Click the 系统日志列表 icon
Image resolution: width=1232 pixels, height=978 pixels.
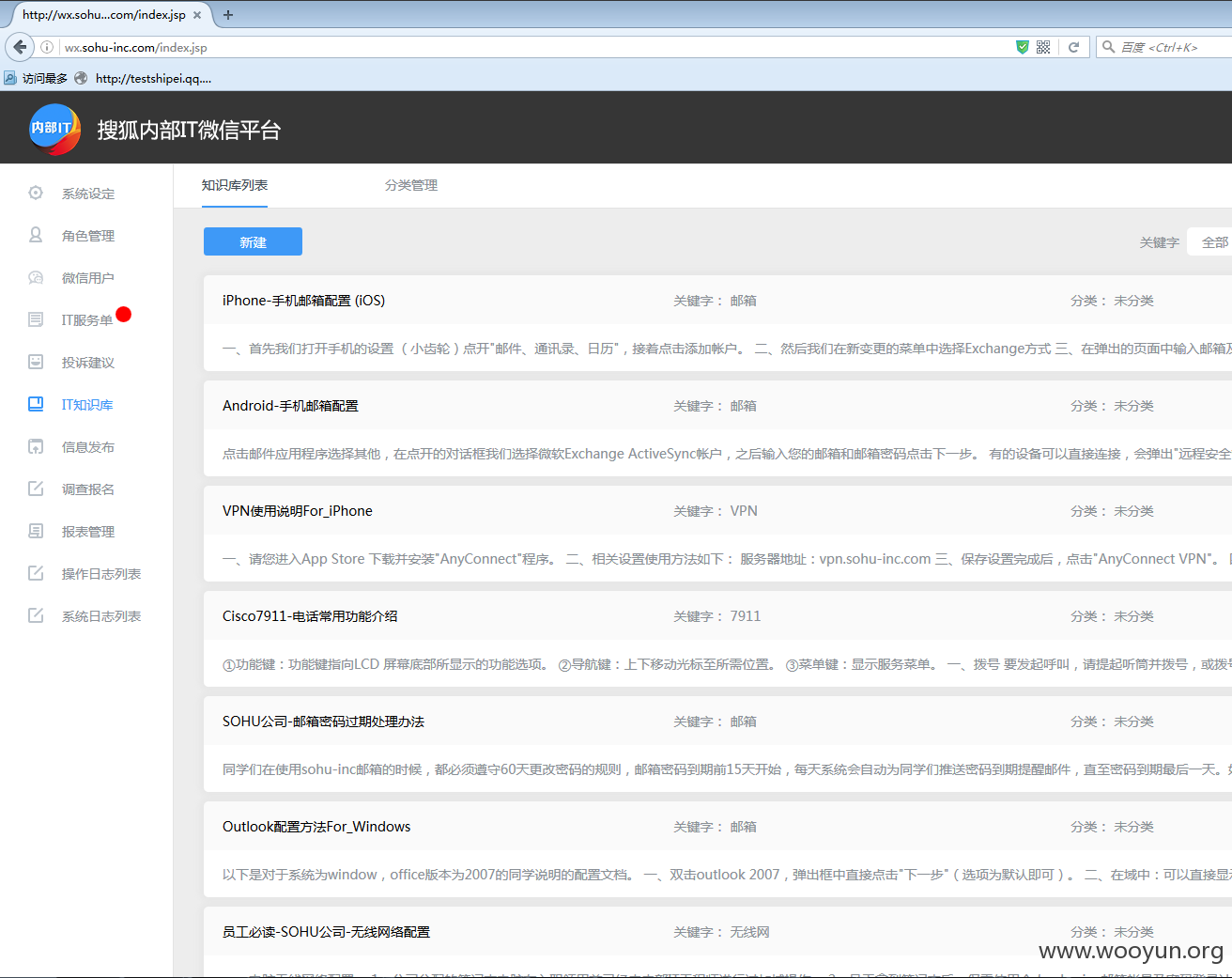tap(36, 615)
